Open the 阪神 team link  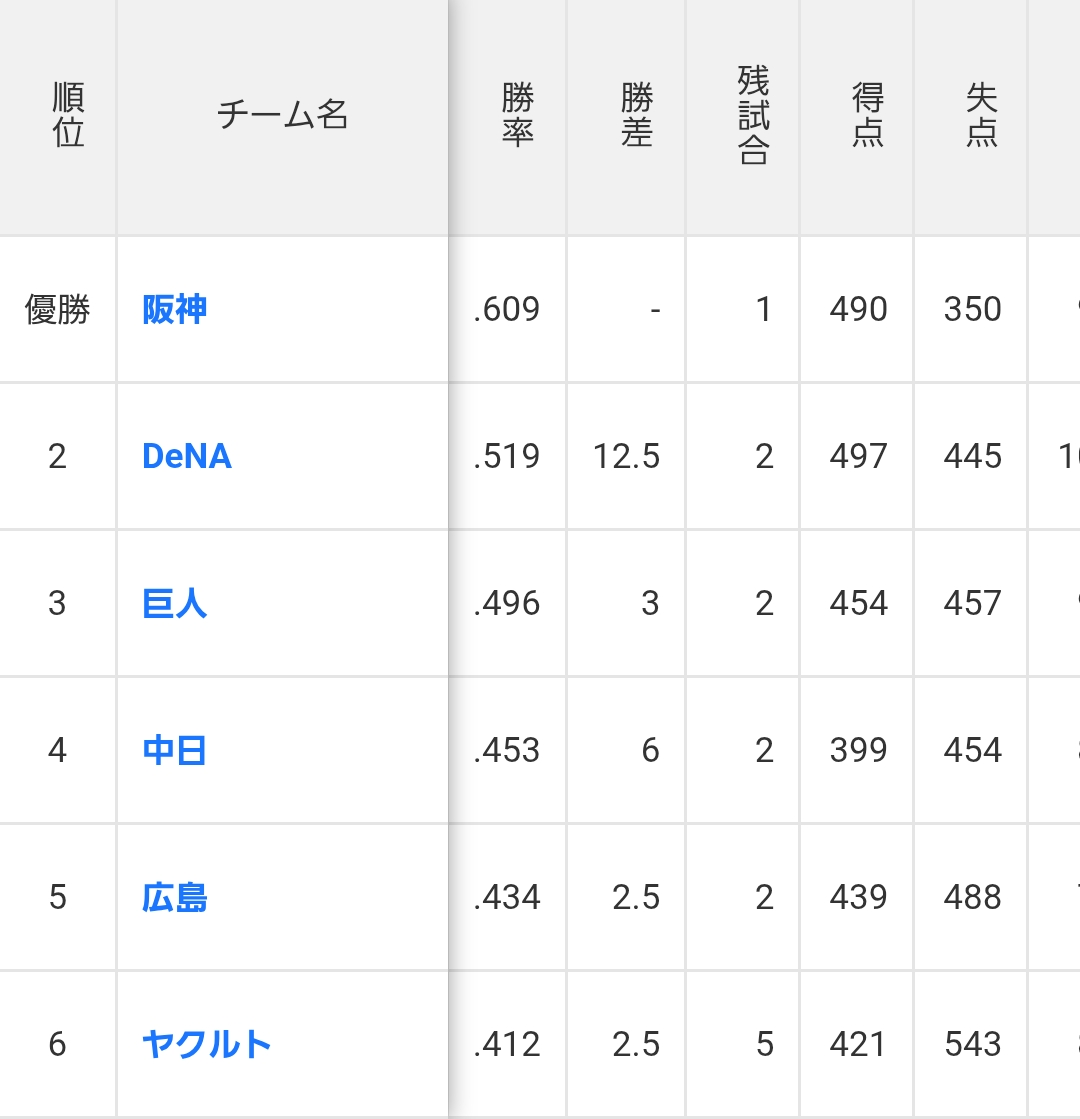175,310
